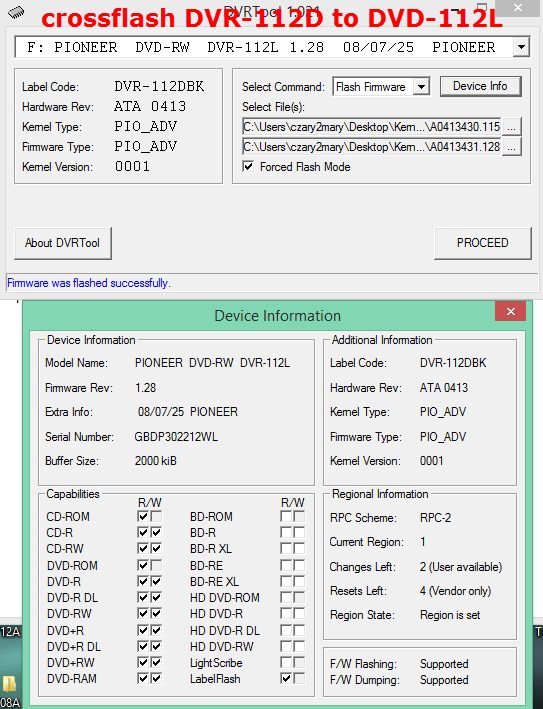Click the Extra Info value 08/07/25 PIONEER
The image size is (543, 709).
188,412
